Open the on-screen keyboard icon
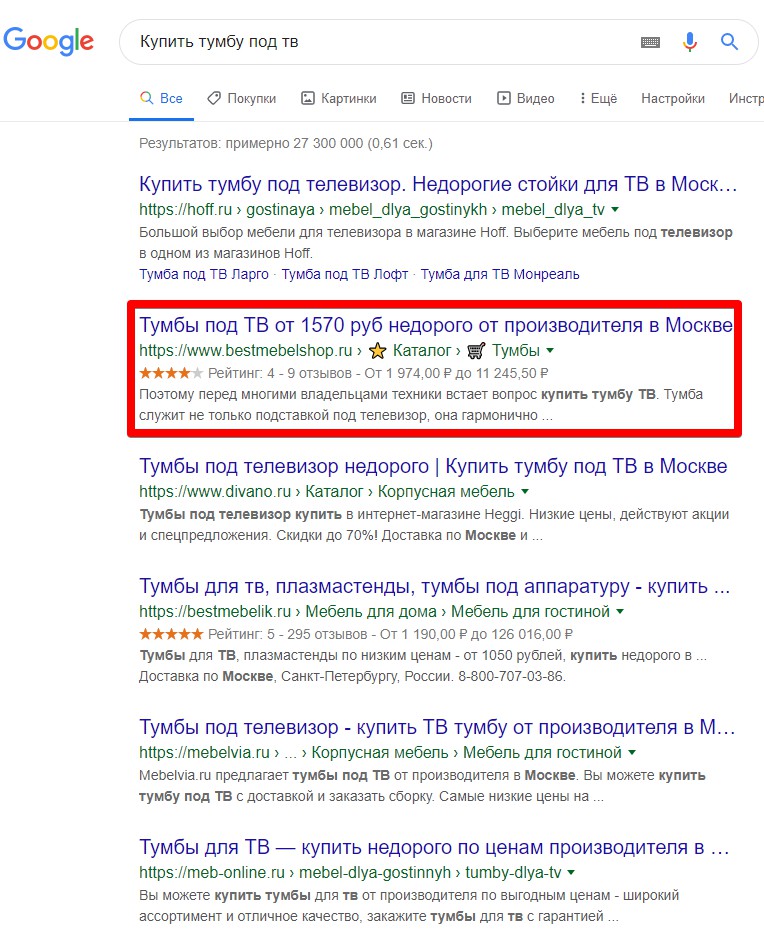764x933 pixels. pos(650,42)
